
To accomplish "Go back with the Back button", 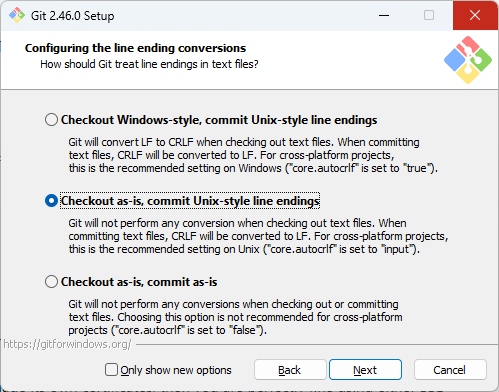I will (x=290, y=370).
